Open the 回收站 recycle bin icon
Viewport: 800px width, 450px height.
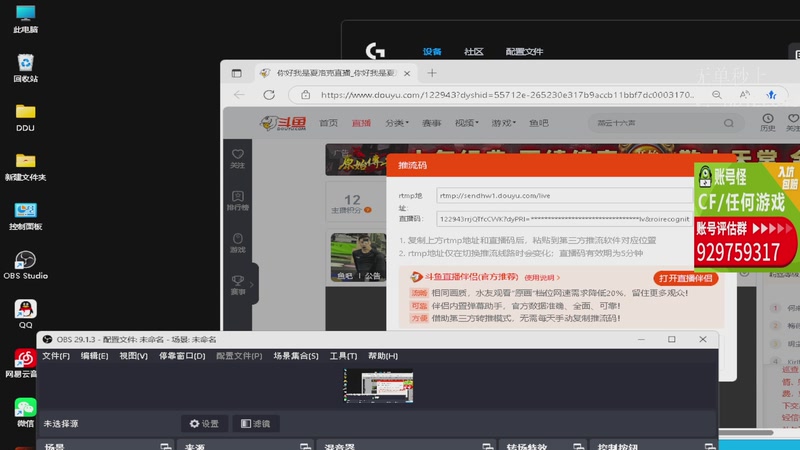[25, 68]
